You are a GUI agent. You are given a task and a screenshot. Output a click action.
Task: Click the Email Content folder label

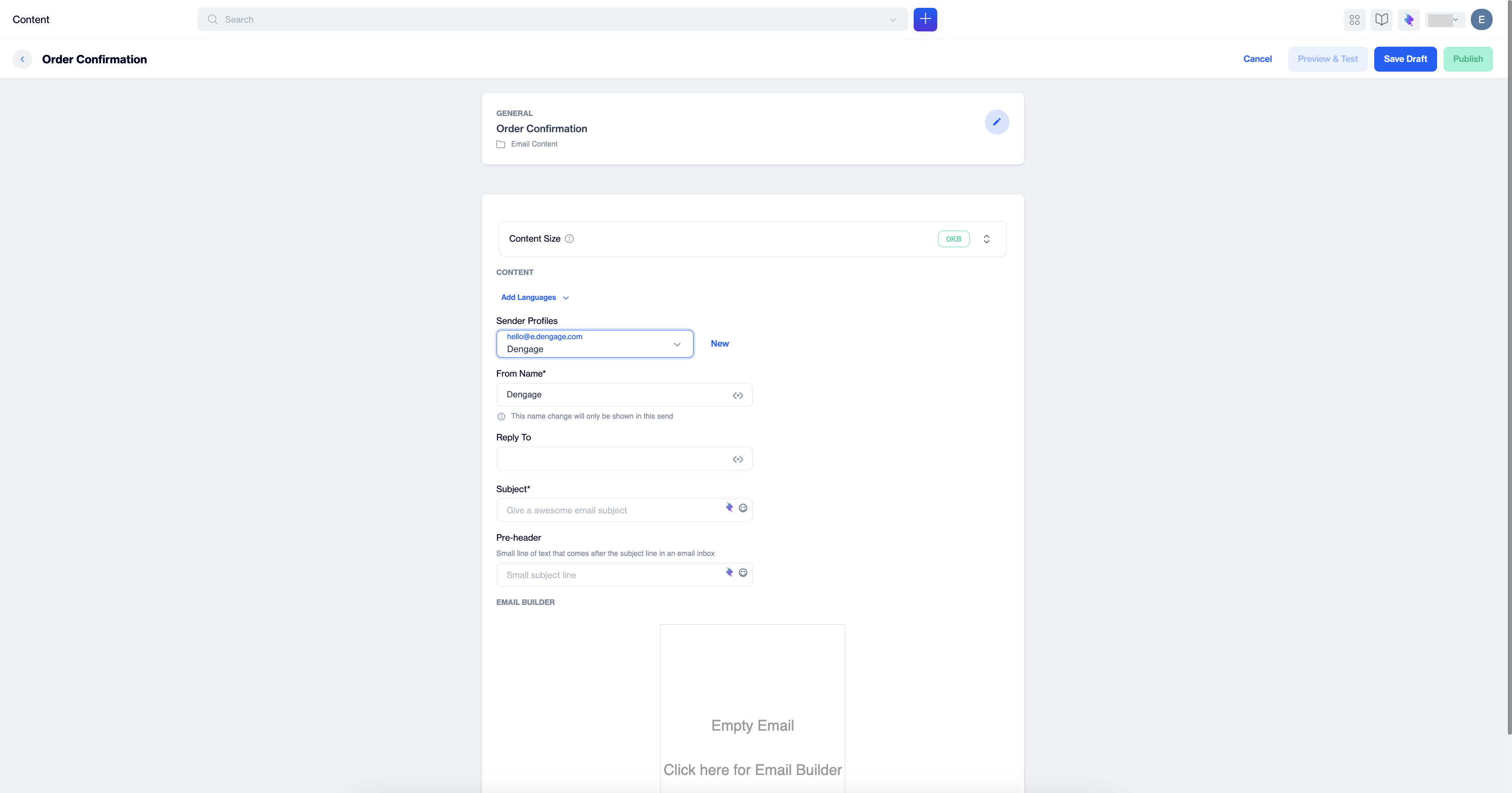click(x=534, y=144)
